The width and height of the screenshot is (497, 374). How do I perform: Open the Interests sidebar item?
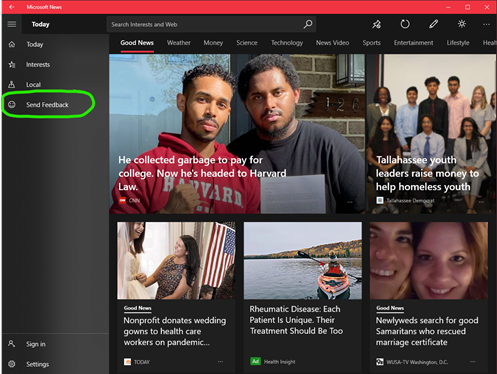tap(55, 64)
